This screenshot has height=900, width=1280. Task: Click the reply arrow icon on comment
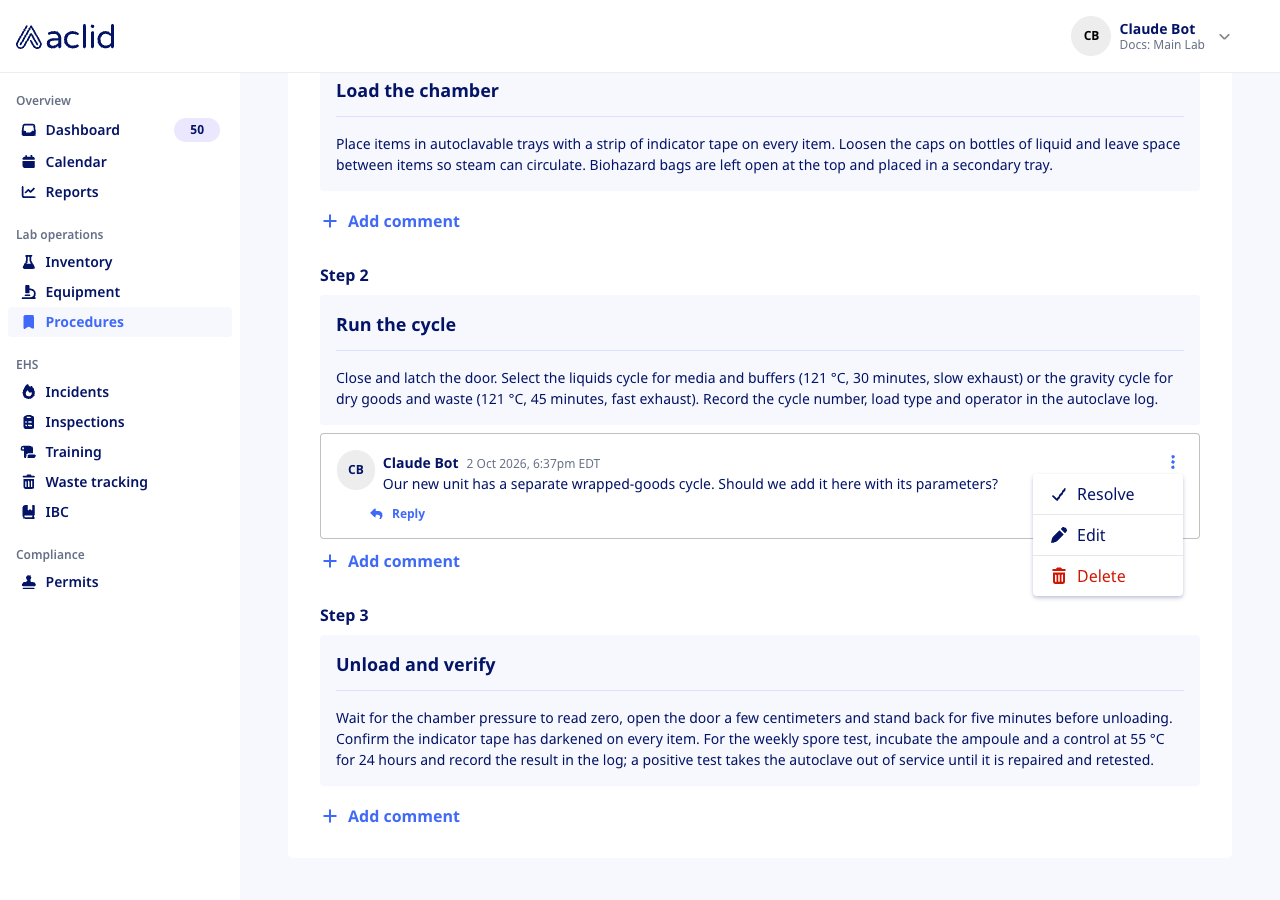pyautogui.click(x=376, y=514)
